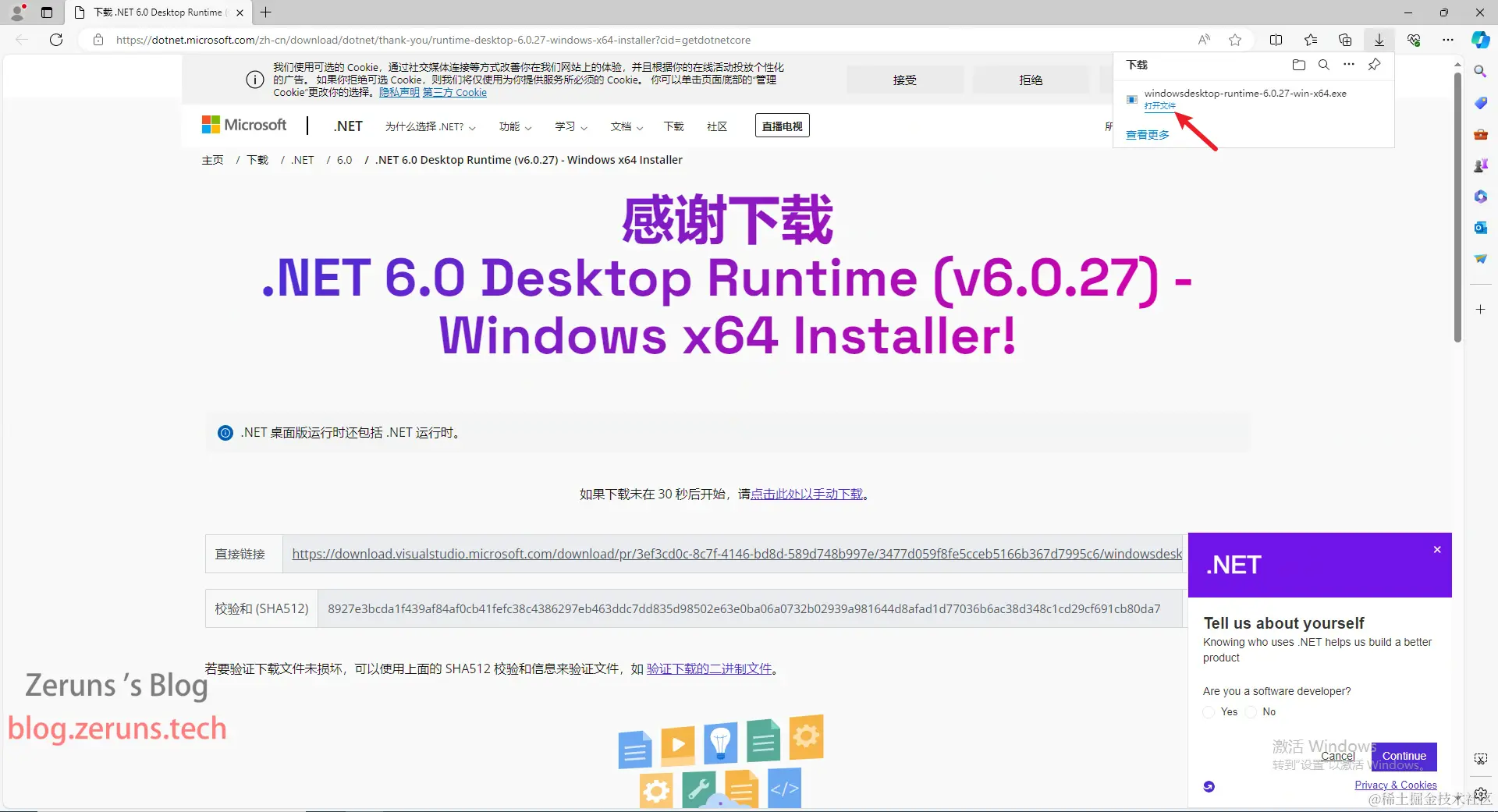
Task: Click 点击此处以手动下载 link
Action: pyautogui.click(x=807, y=495)
